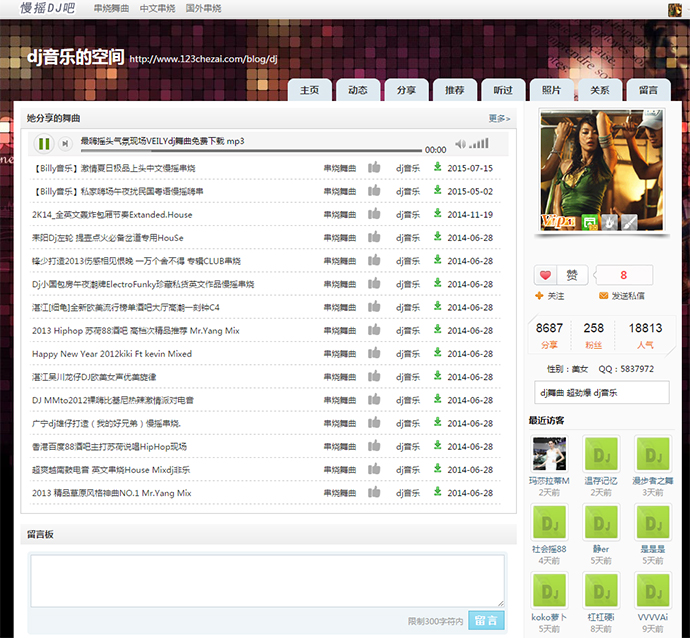Screen dimensions: 690x638
Task: Click the 慢摇DJ吧 site logo
Action: [48, 8]
